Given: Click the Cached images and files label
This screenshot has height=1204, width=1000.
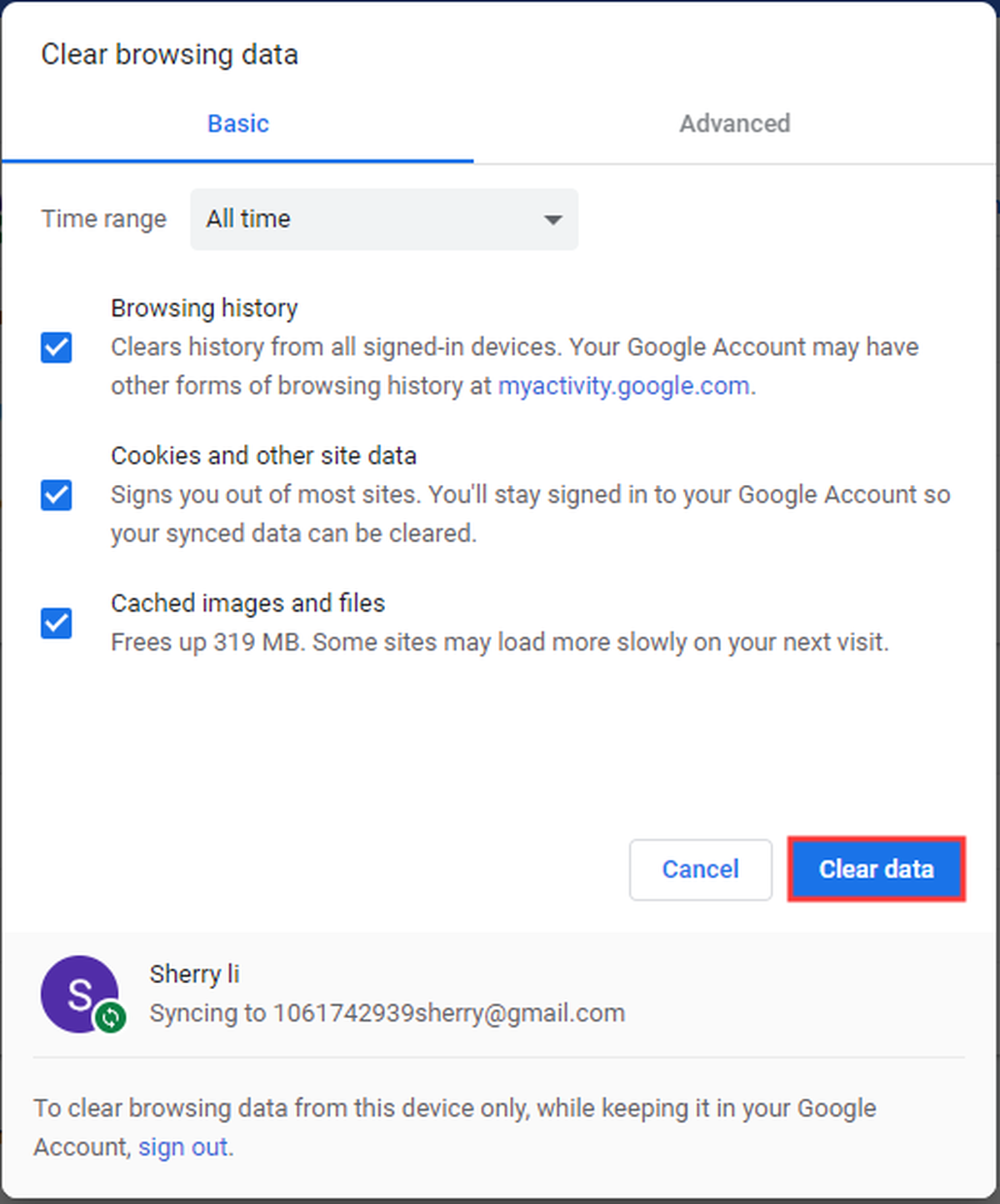Looking at the screenshot, I should tap(248, 603).
